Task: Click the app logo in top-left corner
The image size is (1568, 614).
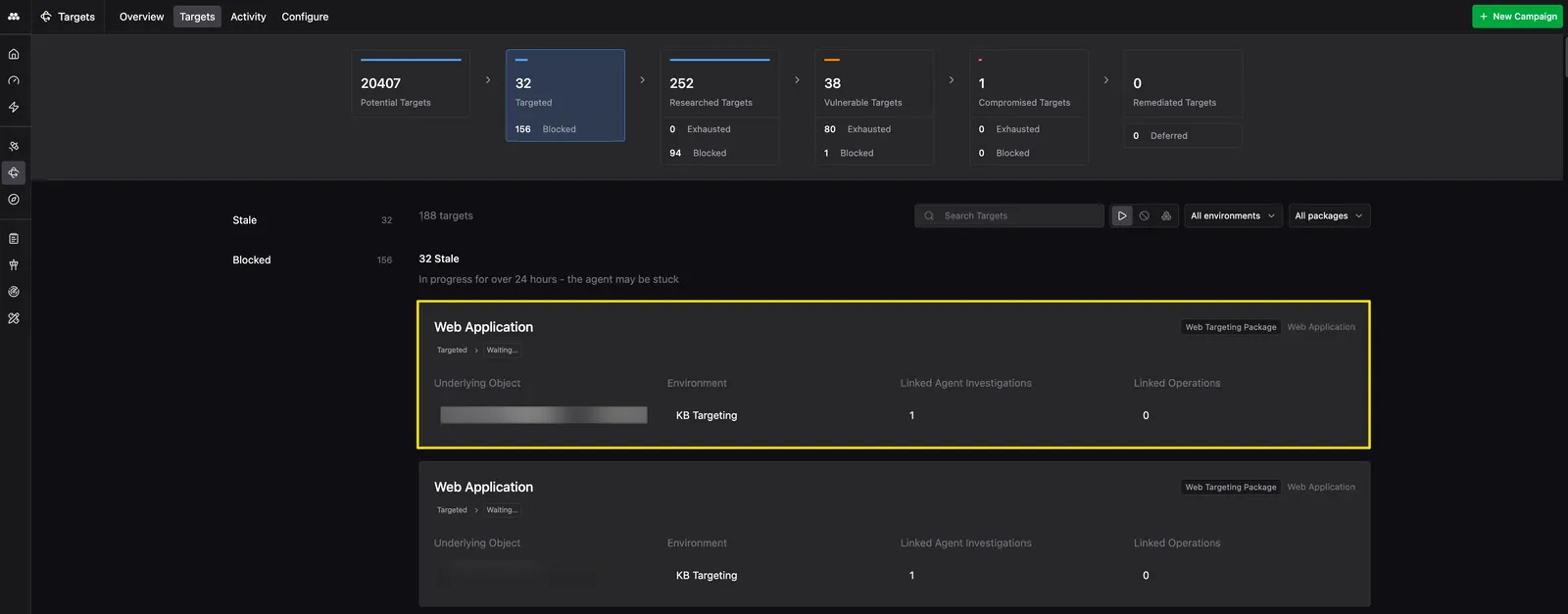Action: point(14,16)
